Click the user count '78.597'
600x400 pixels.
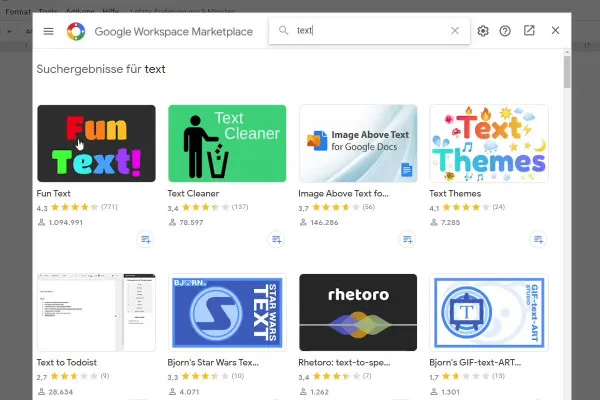[191, 222]
